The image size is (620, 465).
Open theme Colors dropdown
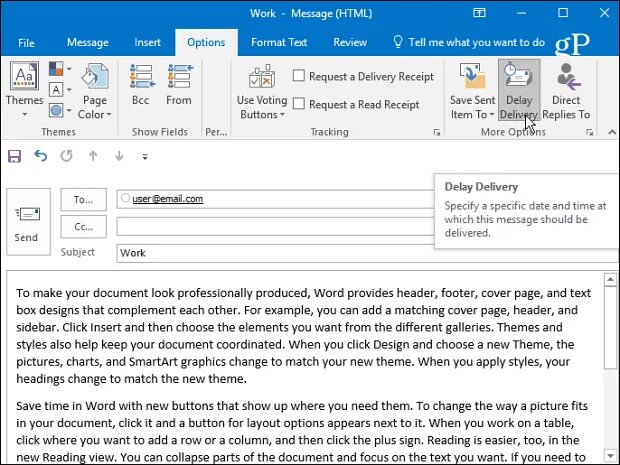click(60, 69)
